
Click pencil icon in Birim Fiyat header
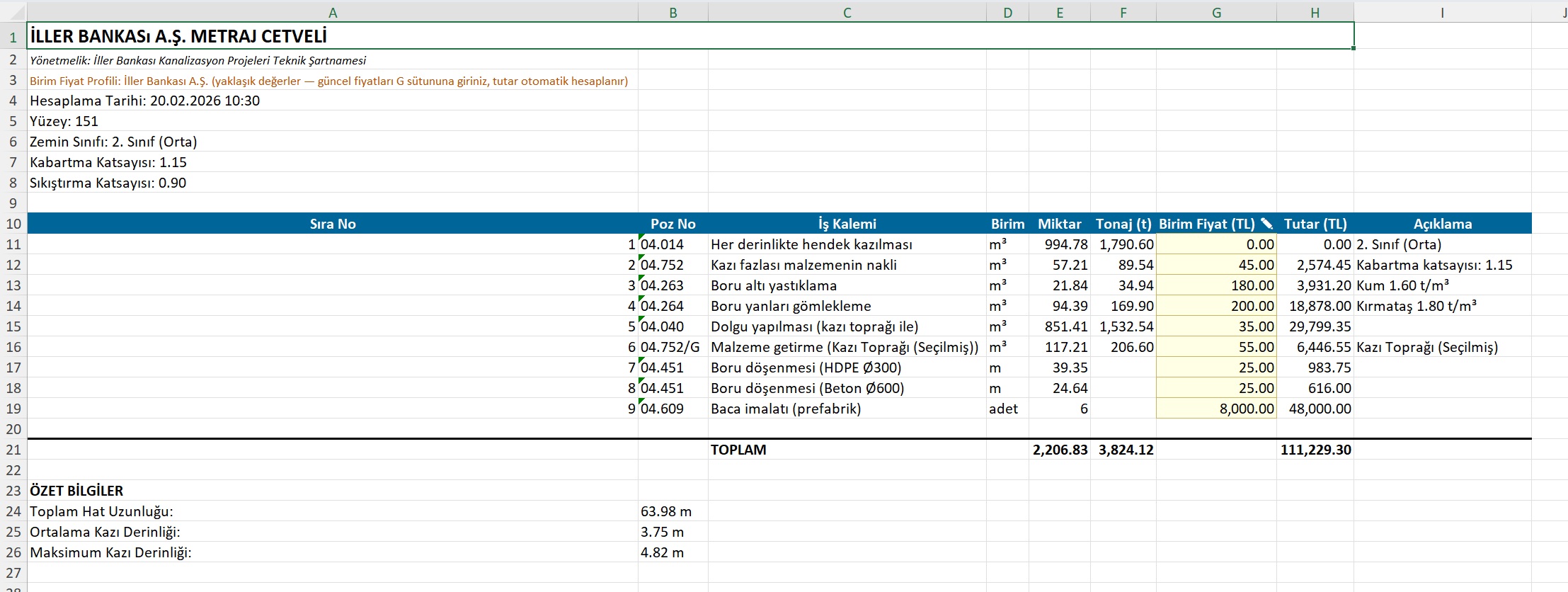pos(1266,223)
